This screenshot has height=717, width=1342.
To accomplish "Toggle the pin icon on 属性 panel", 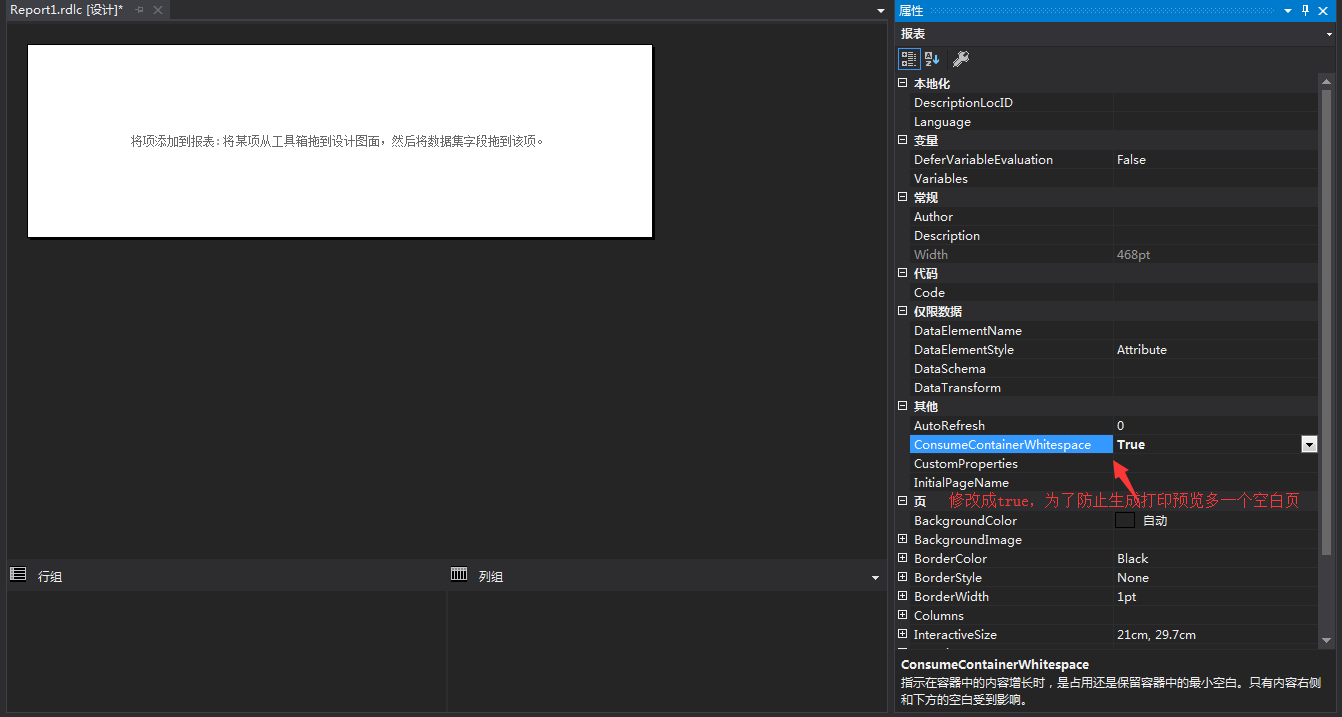I will (x=1308, y=10).
